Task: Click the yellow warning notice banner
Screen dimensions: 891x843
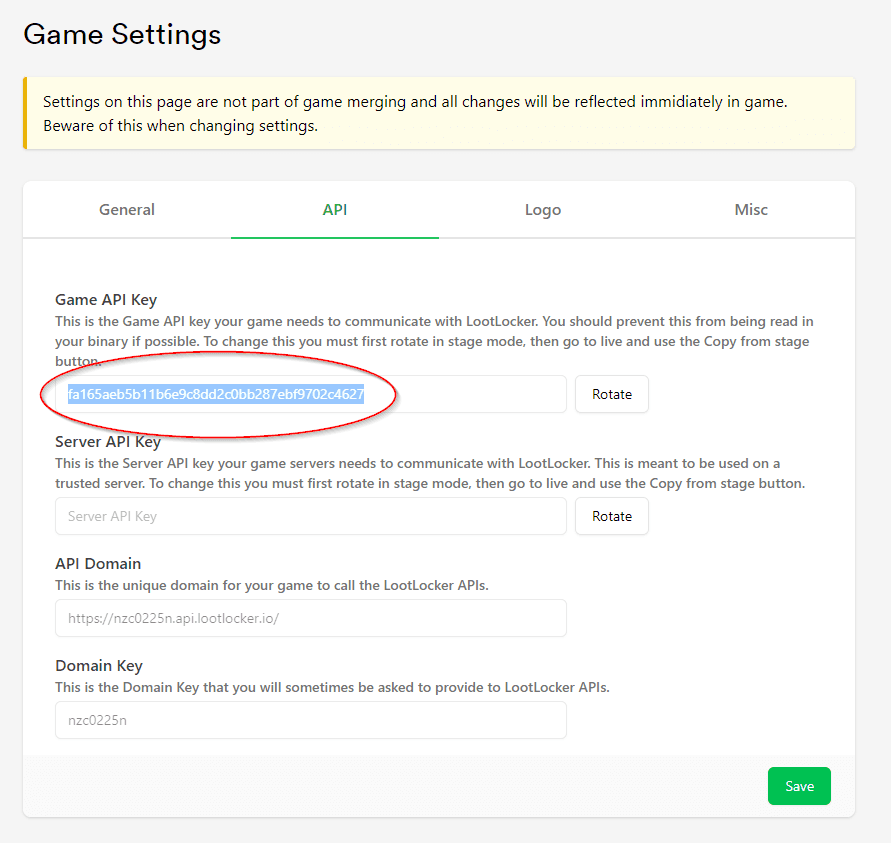Action: [x=440, y=113]
